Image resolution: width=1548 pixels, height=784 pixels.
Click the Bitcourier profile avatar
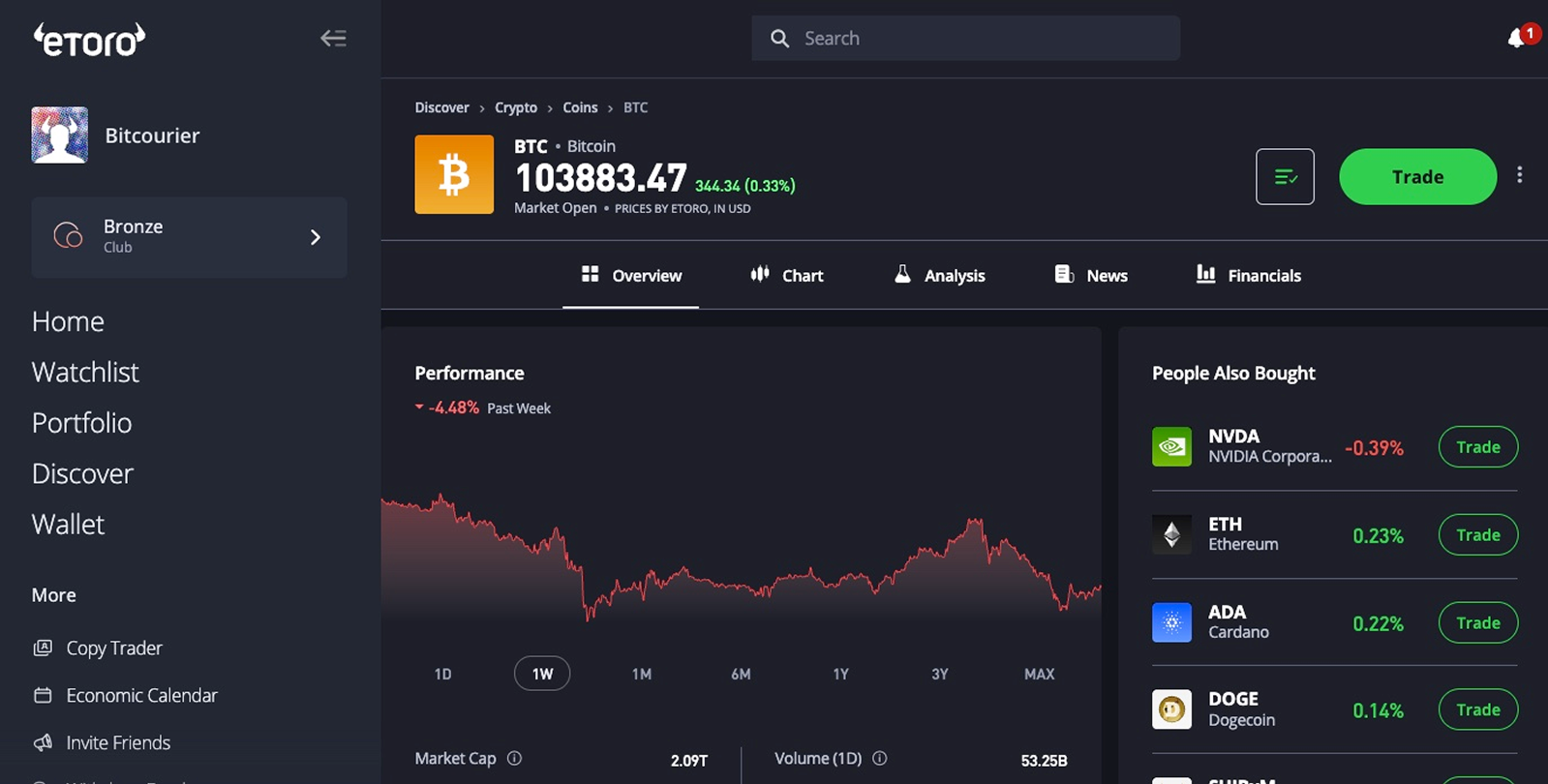coord(59,135)
